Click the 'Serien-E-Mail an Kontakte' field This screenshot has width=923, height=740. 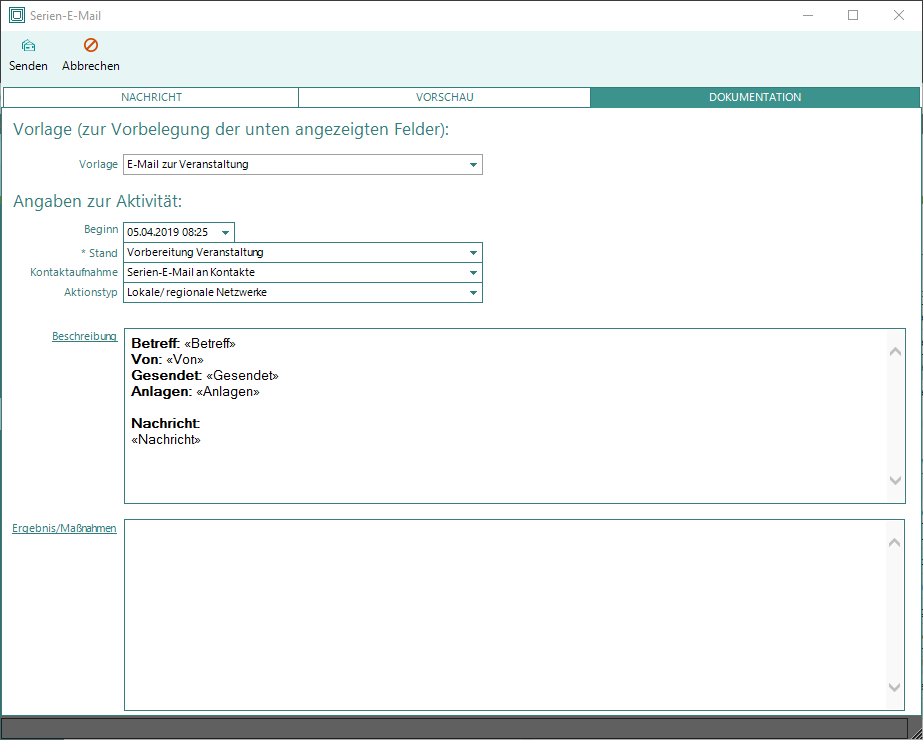[303, 273]
